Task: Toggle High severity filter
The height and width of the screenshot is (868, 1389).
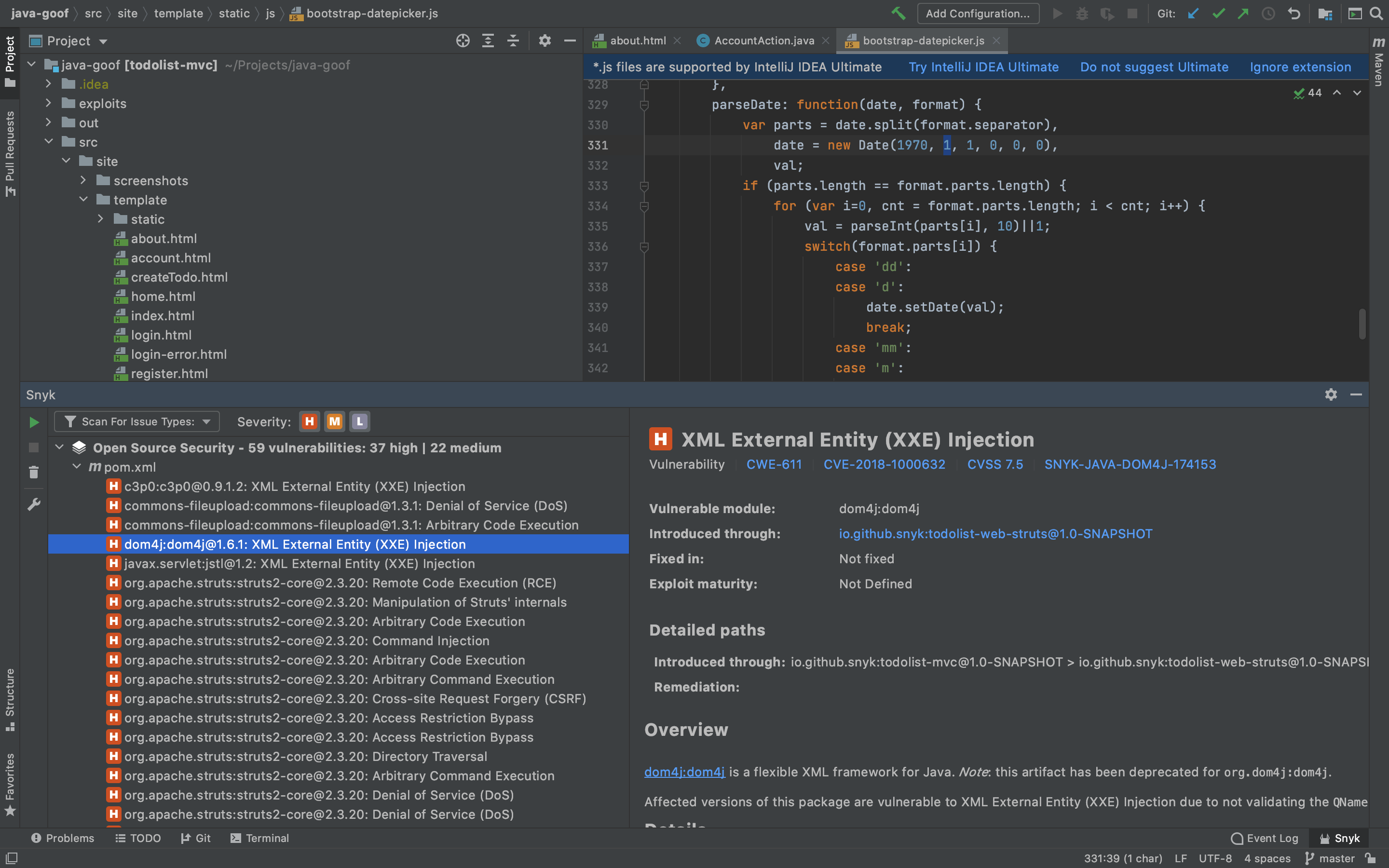Action: click(309, 421)
